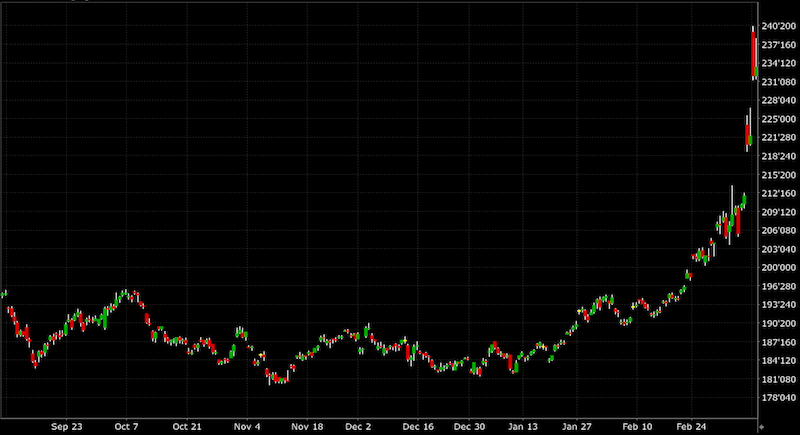Click the Nov 18 date label
Viewport: 800px width, 435px height.
[x=307, y=427]
